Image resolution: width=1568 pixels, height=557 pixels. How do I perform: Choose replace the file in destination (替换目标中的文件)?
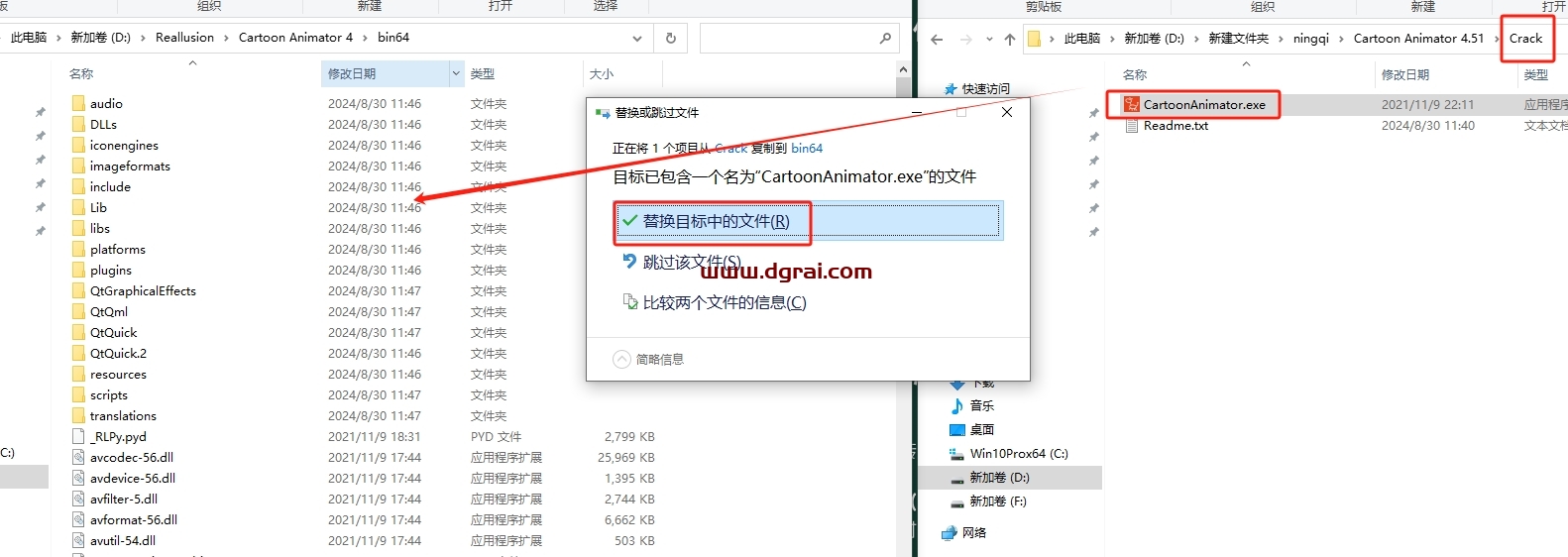(809, 221)
